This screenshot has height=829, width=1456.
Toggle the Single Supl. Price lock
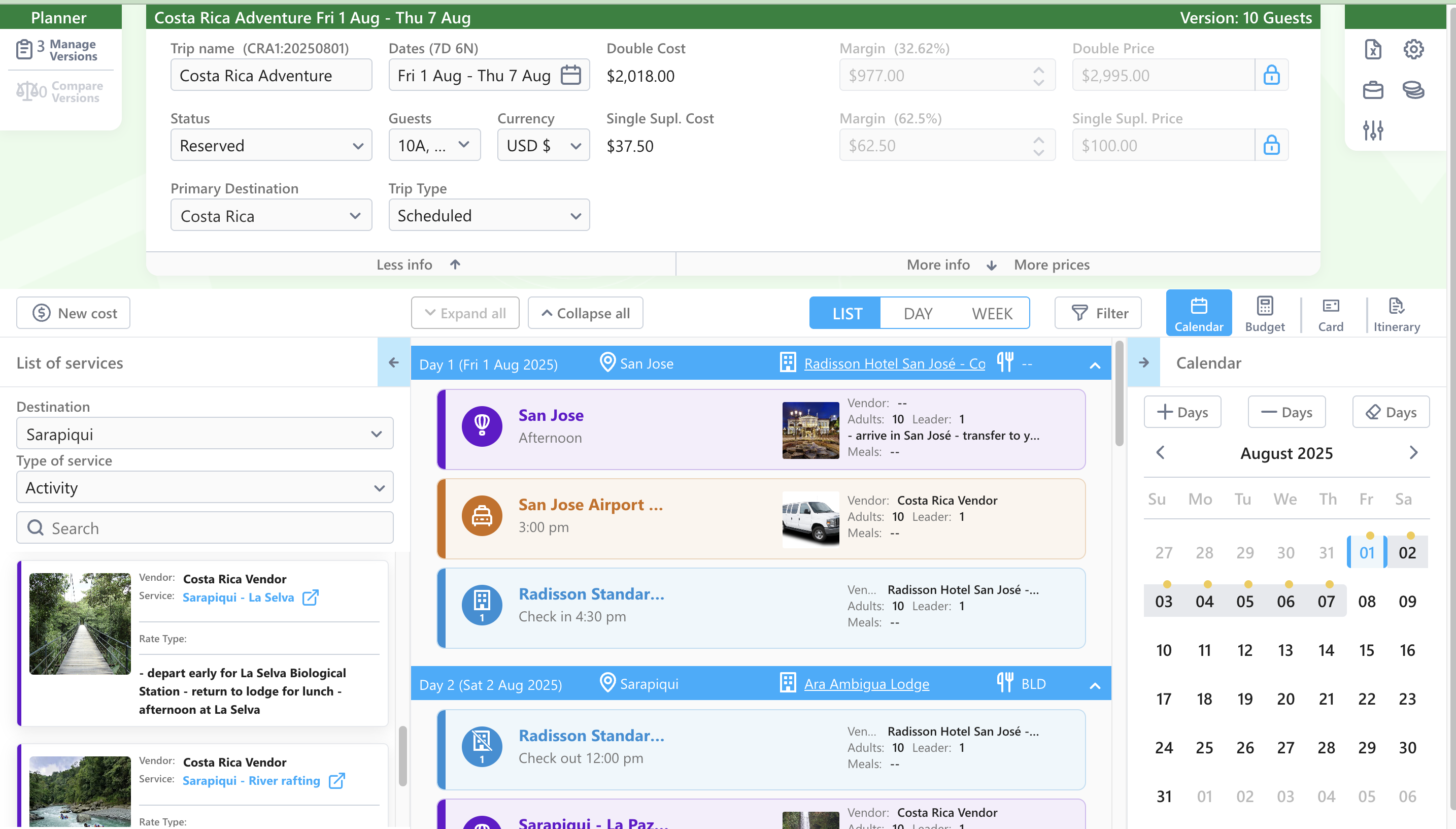[x=1271, y=145]
